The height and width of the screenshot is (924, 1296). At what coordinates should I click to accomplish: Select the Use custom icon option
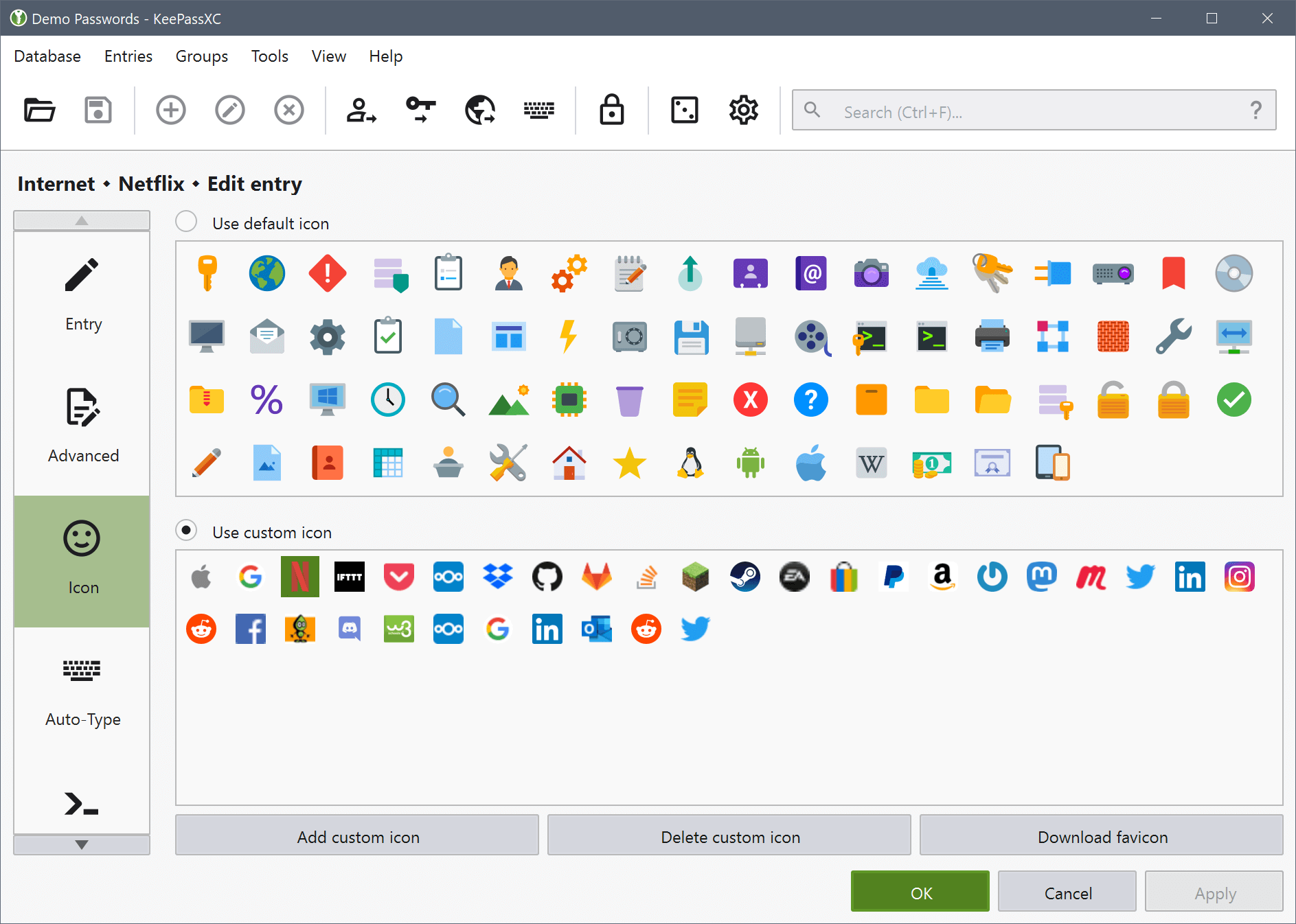coord(185,530)
